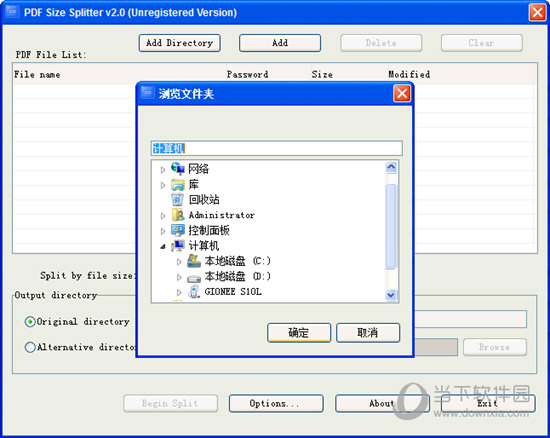The height and width of the screenshot is (438, 550).
Task: Select the 计算机 label in the tree
Action: [204, 245]
